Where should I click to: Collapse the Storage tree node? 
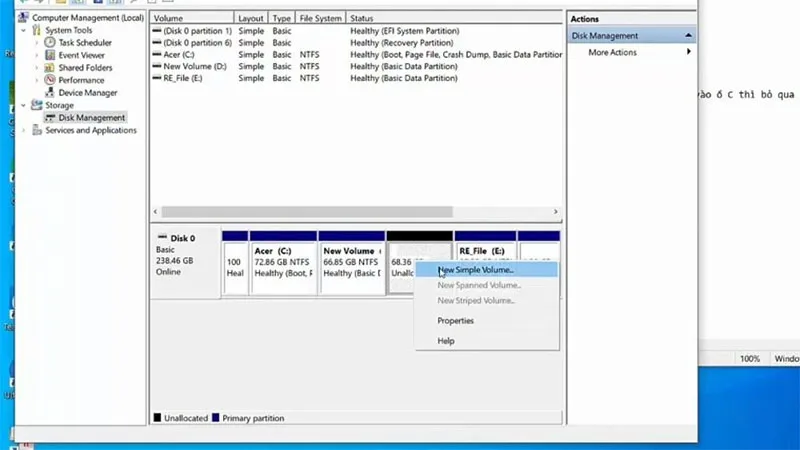[x=23, y=105]
